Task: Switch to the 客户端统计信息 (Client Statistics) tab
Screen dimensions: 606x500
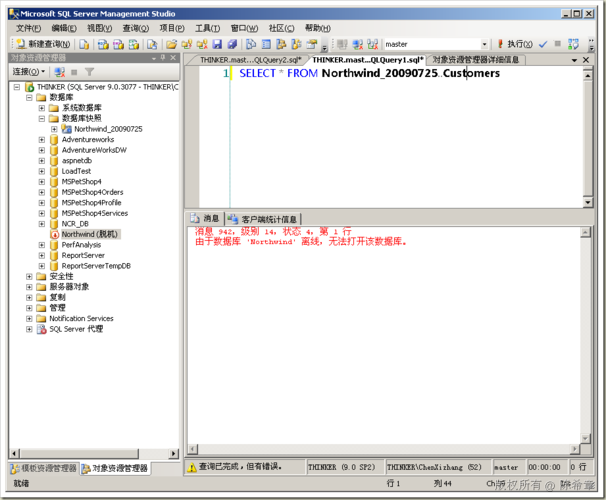Action: [x=263, y=219]
